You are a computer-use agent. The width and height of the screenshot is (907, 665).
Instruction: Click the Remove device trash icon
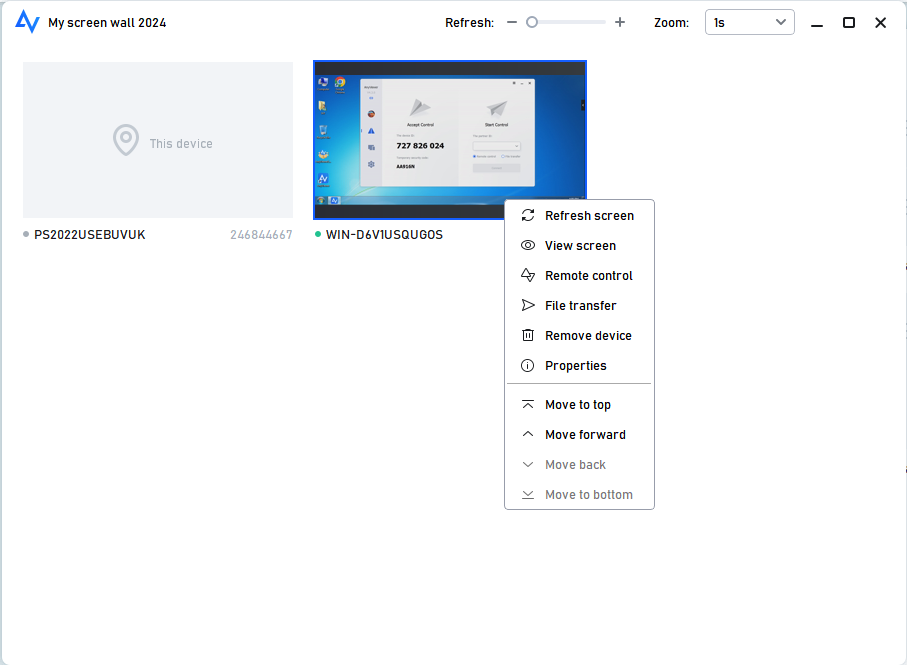(527, 335)
